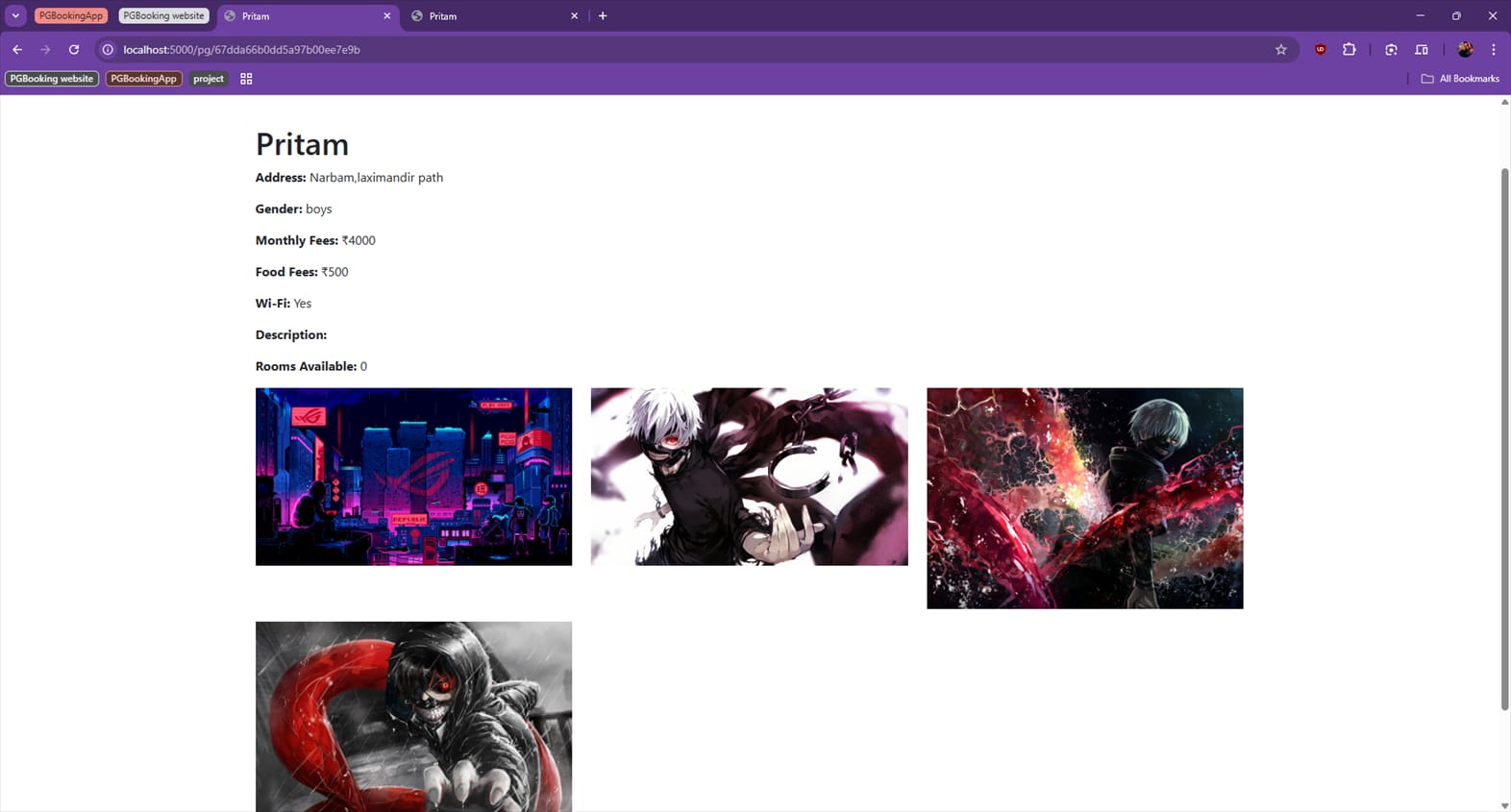The height and width of the screenshot is (812, 1511).
Task: View site information icon in address bar
Action: (108, 49)
